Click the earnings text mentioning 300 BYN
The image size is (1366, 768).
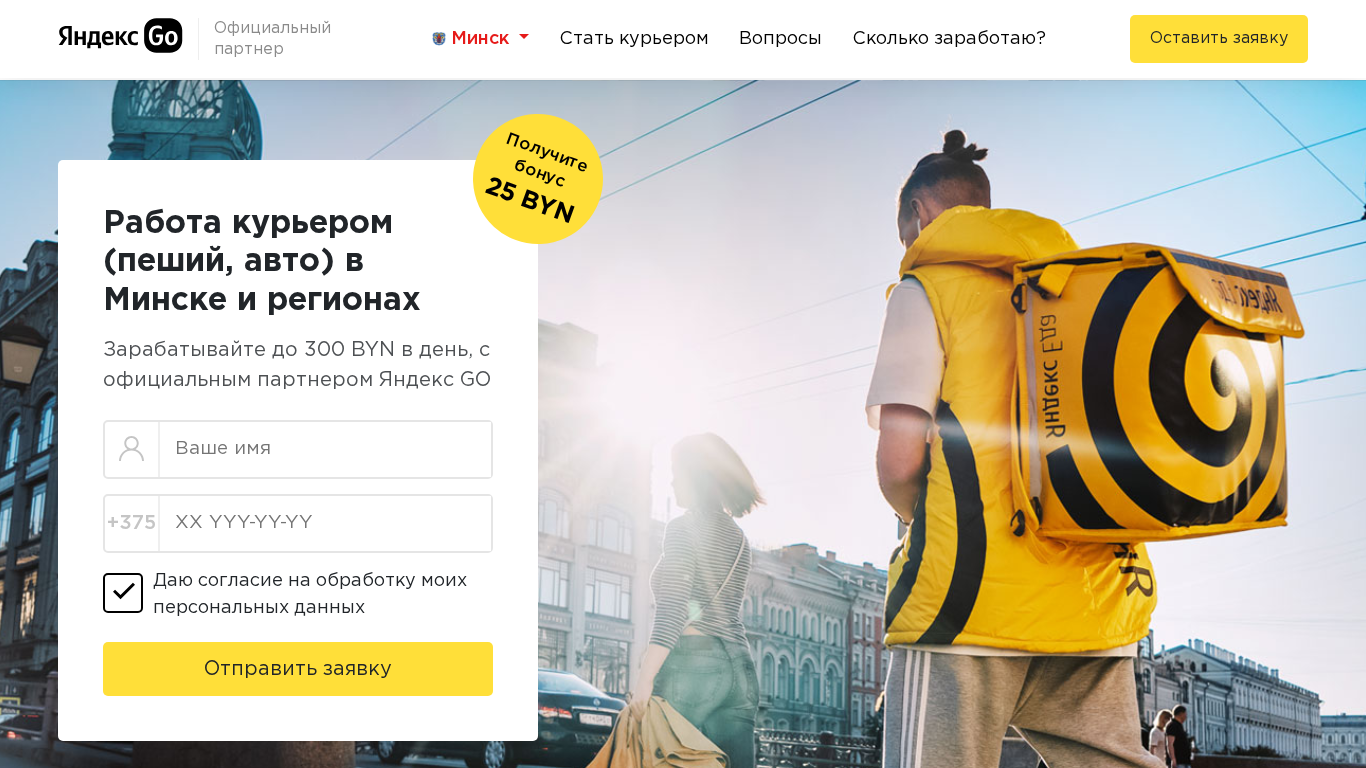click(297, 365)
